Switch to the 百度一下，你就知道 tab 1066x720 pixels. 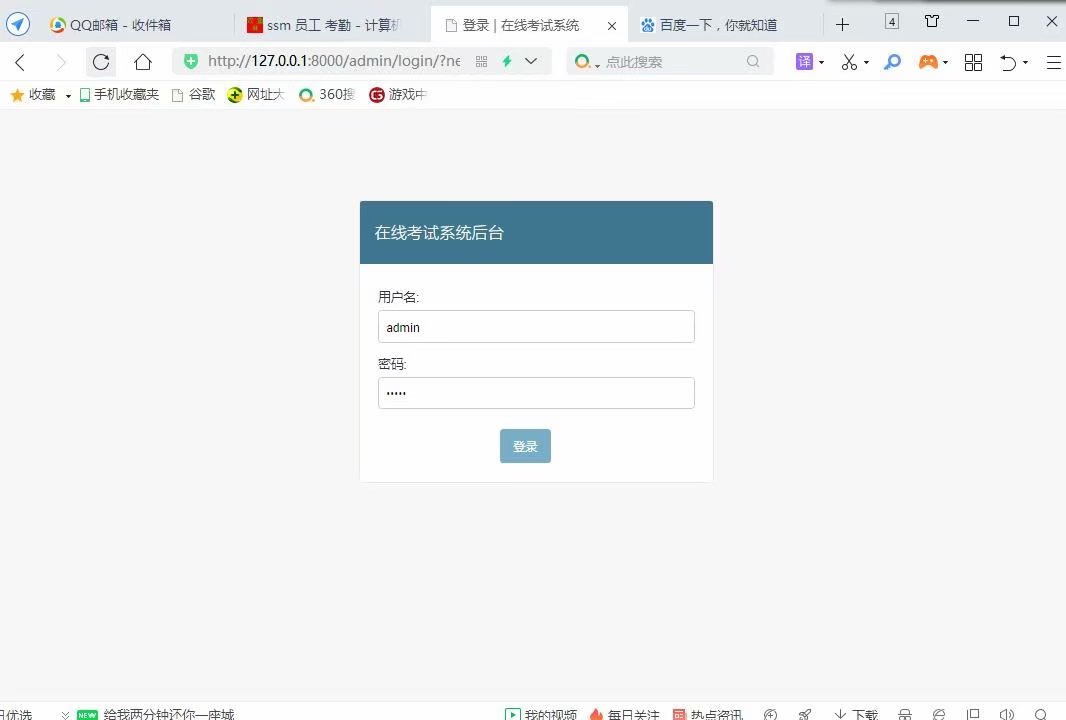[709, 25]
